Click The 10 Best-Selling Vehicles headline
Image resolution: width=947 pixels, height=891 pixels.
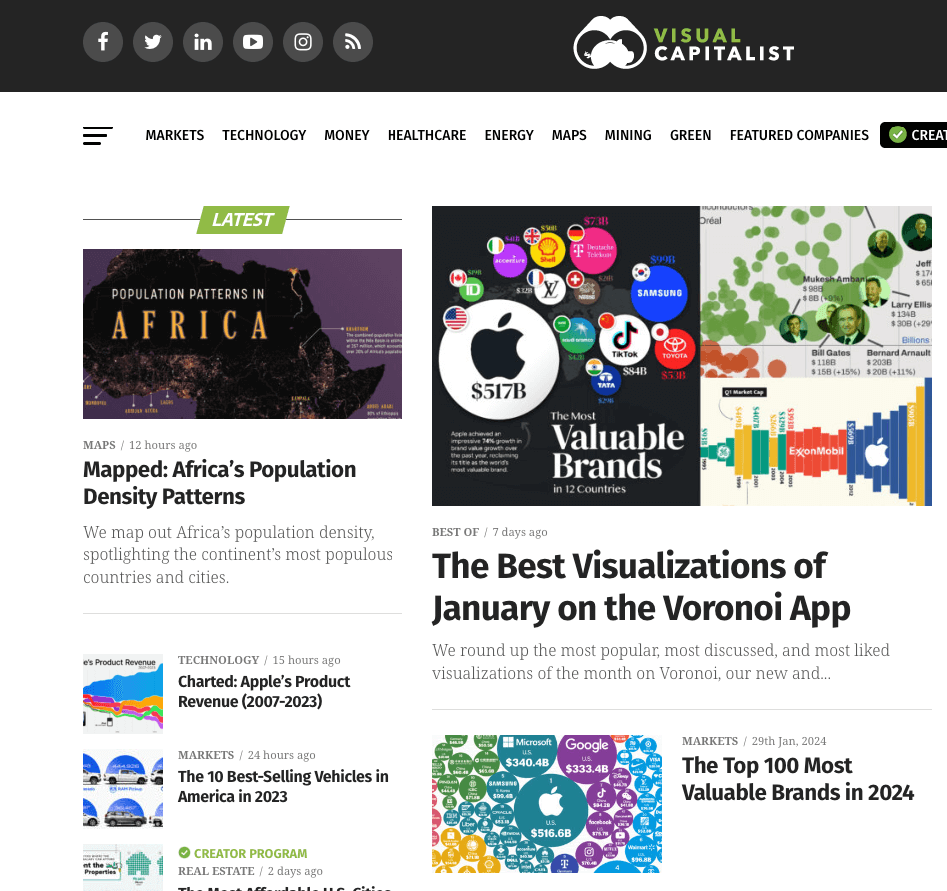point(283,786)
